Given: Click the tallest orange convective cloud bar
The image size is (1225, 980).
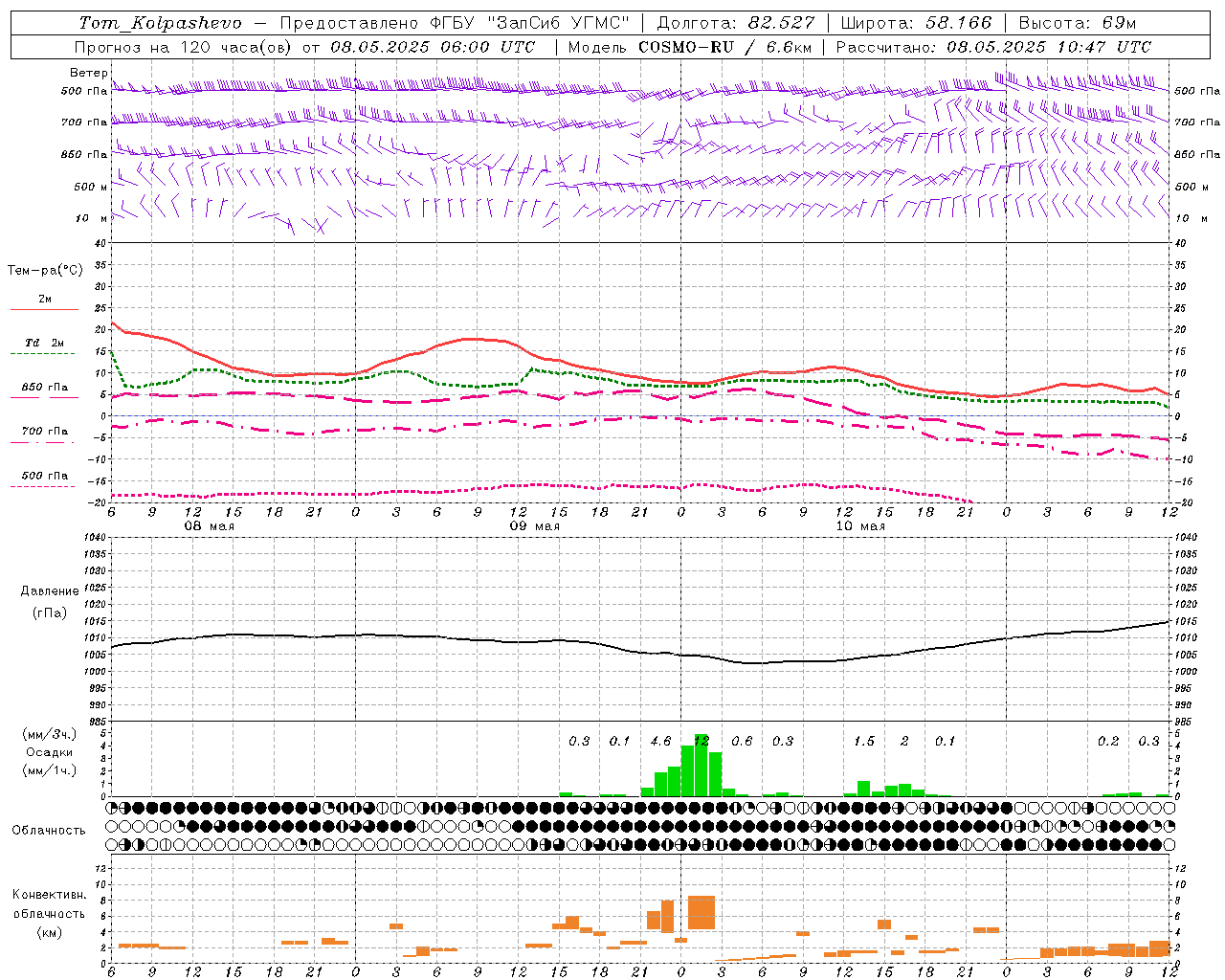Looking at the screenshot, I should (x=702, y=912).
